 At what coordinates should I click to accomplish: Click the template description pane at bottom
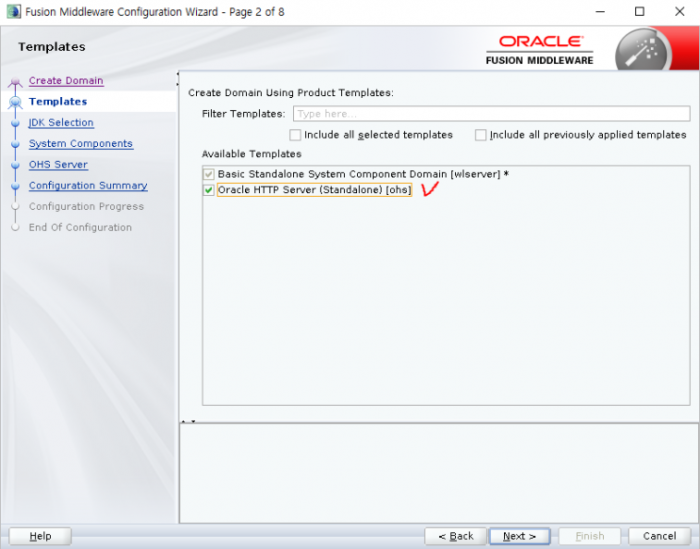click(x=439, y=473)
